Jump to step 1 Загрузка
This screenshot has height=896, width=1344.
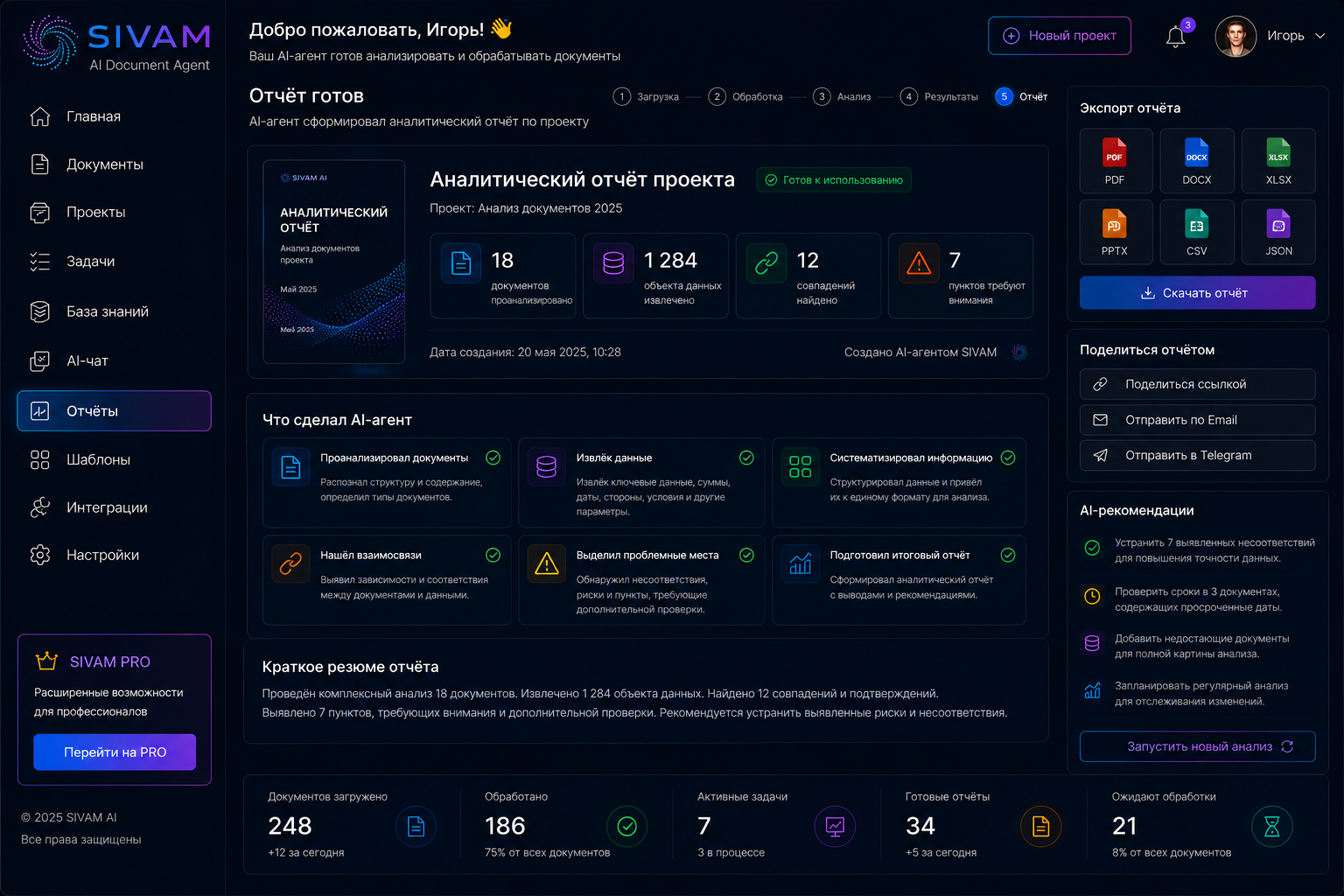point(646,96)
